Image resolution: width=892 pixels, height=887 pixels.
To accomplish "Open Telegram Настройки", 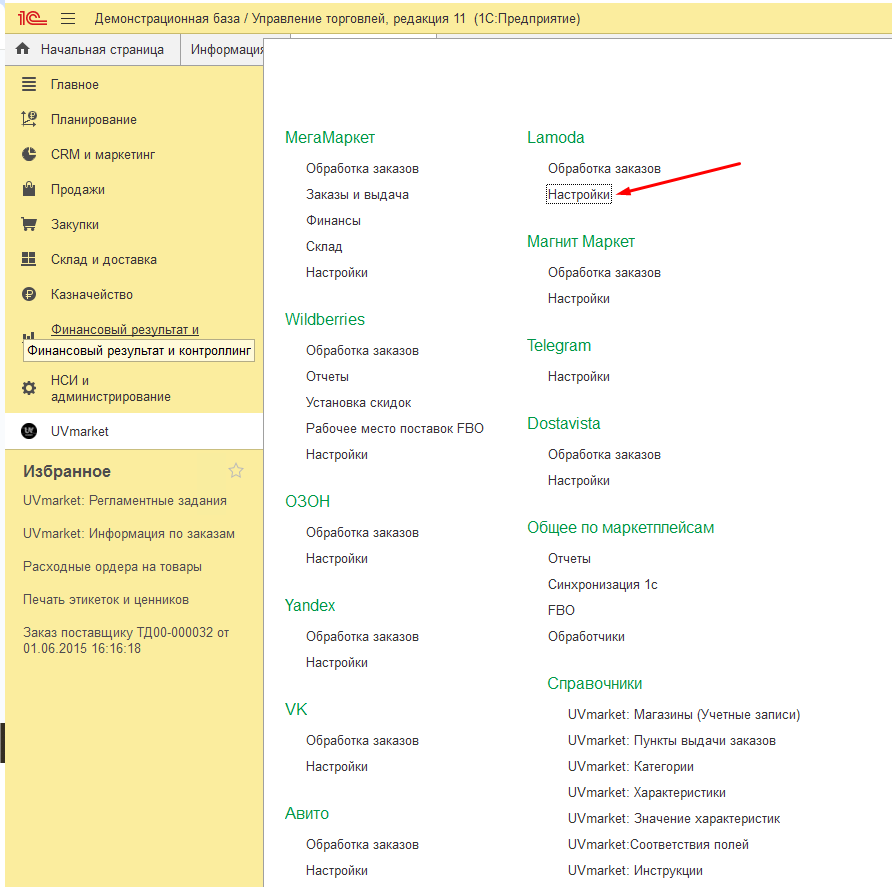I will pos(579,377).
